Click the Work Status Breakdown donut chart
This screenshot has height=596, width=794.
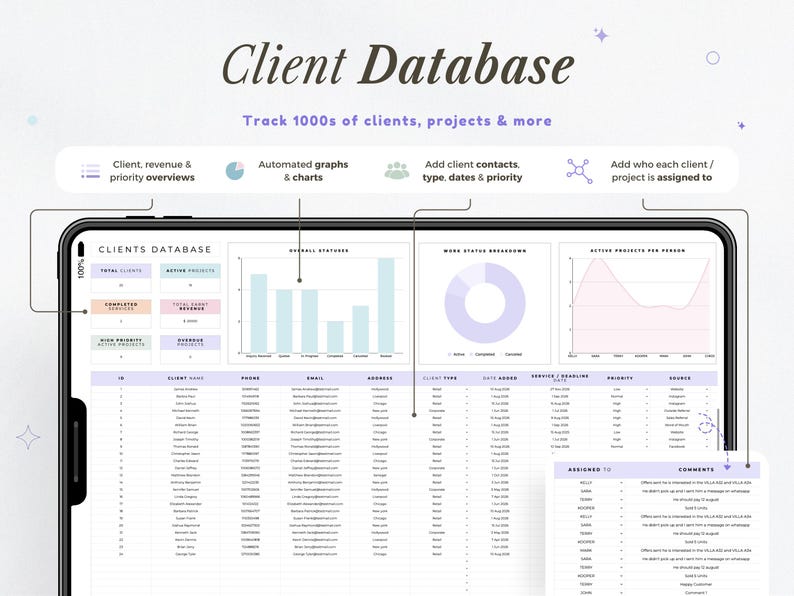(485, 303)
